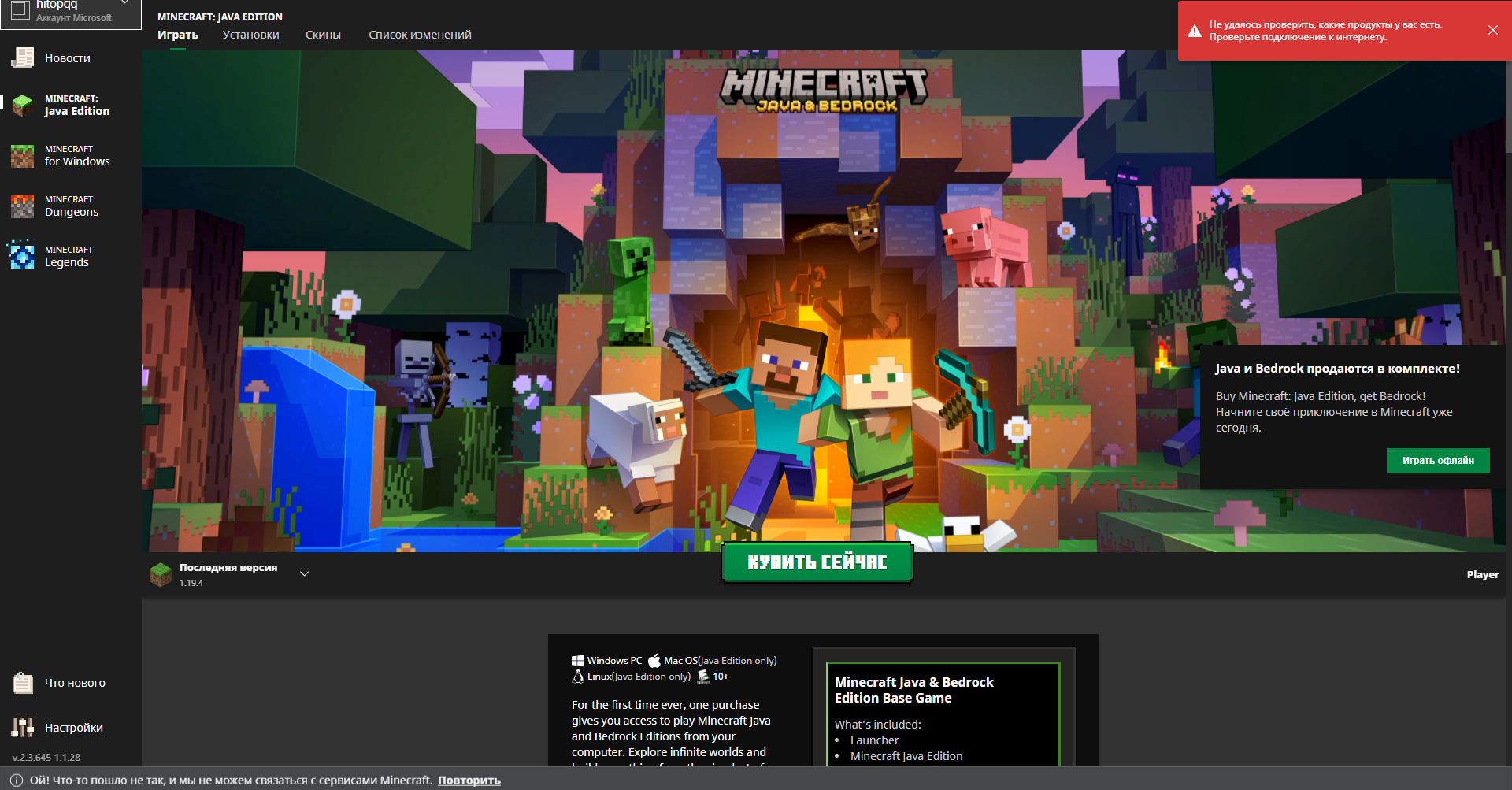The image size is (1512, 790).
Task: Open Настройки settings label
Action: pos(74,728)
